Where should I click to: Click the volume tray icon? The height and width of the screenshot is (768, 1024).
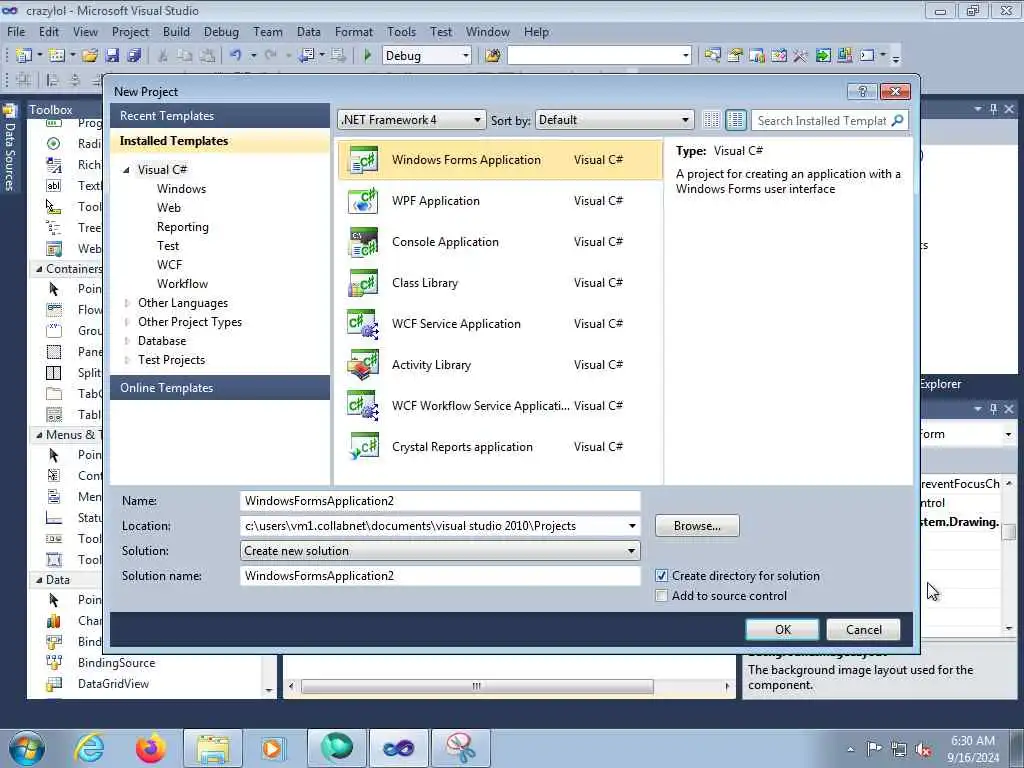[x=923, y=750]
